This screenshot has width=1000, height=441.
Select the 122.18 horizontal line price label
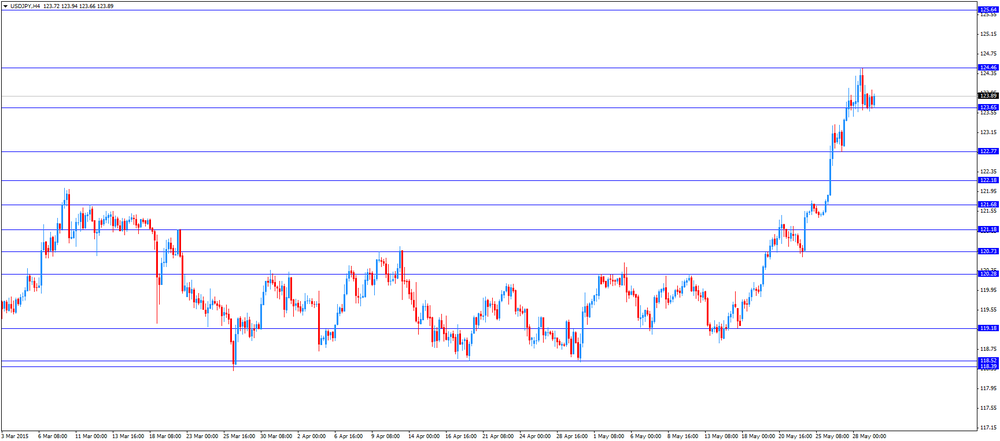tap(988, 181)
